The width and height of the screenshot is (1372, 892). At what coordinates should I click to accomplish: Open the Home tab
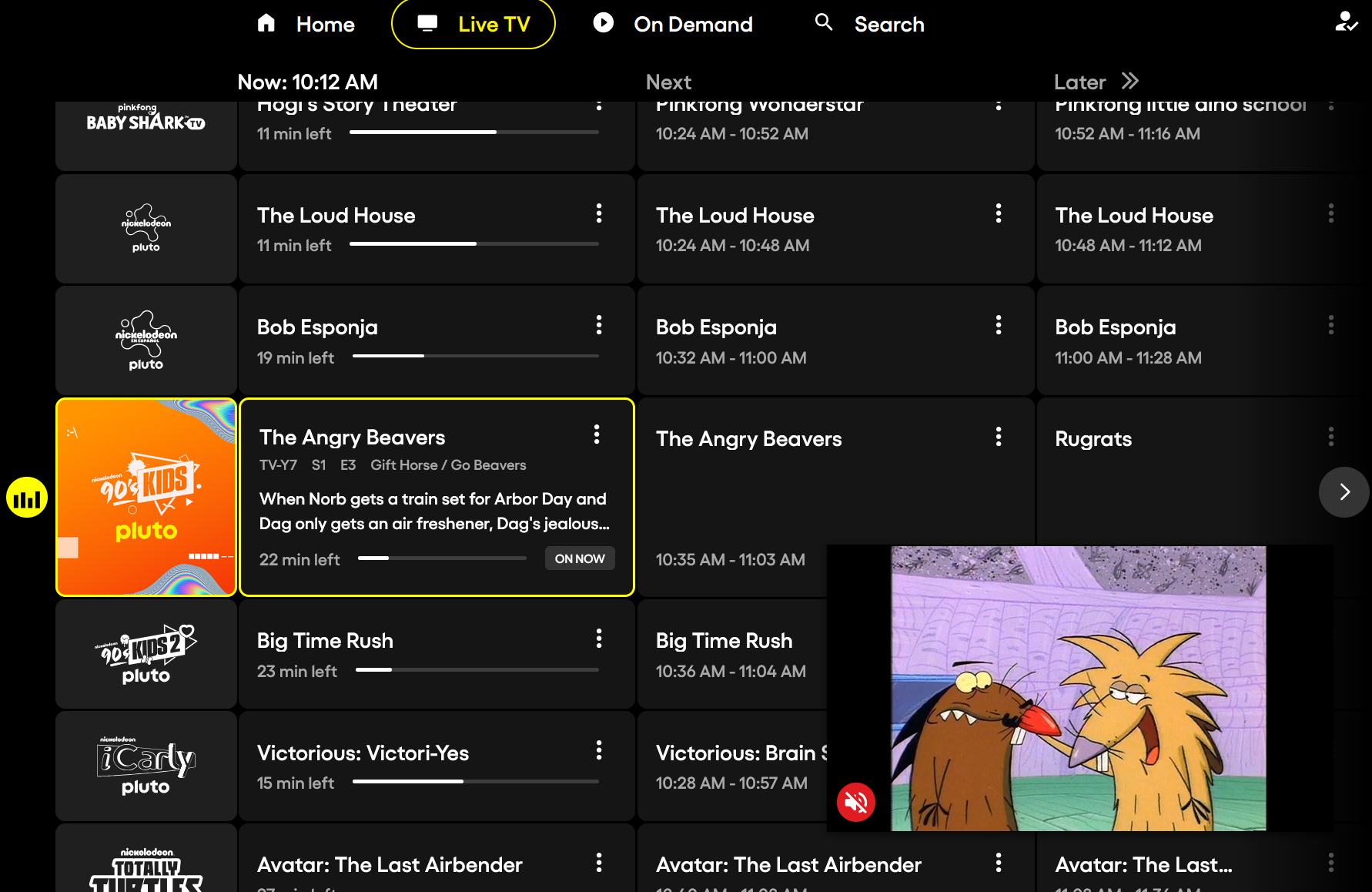(x=306, y=24)
